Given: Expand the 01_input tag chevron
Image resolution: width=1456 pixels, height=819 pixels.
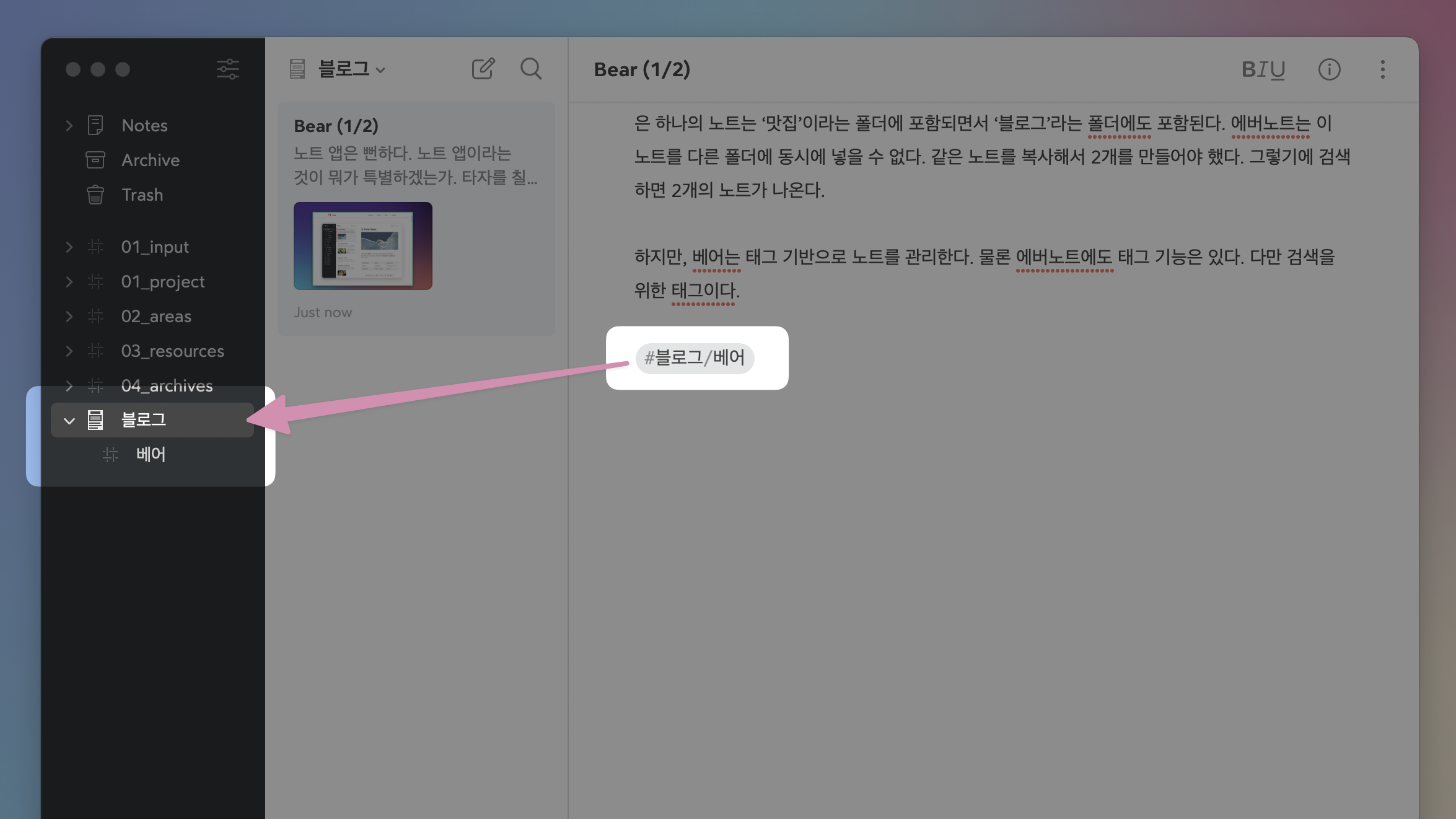Looking at the screenshot, I should (69, 247).
